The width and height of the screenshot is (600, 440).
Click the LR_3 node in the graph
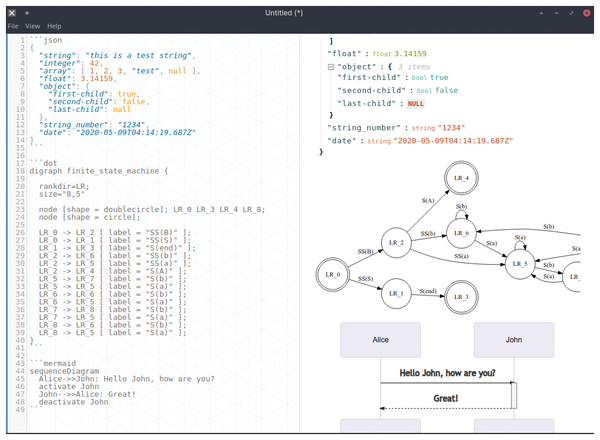pyautogui.click(x=461, y=297)
